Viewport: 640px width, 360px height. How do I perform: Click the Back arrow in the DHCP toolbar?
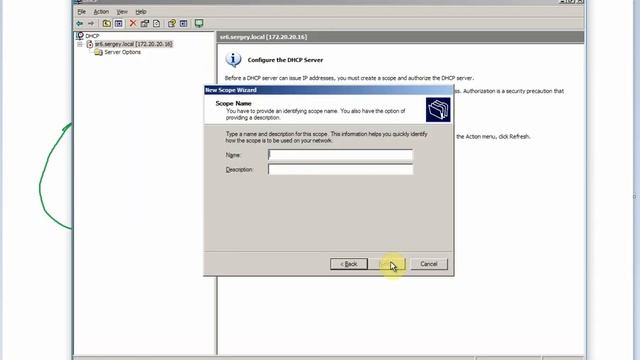click(x=80, y=24)
